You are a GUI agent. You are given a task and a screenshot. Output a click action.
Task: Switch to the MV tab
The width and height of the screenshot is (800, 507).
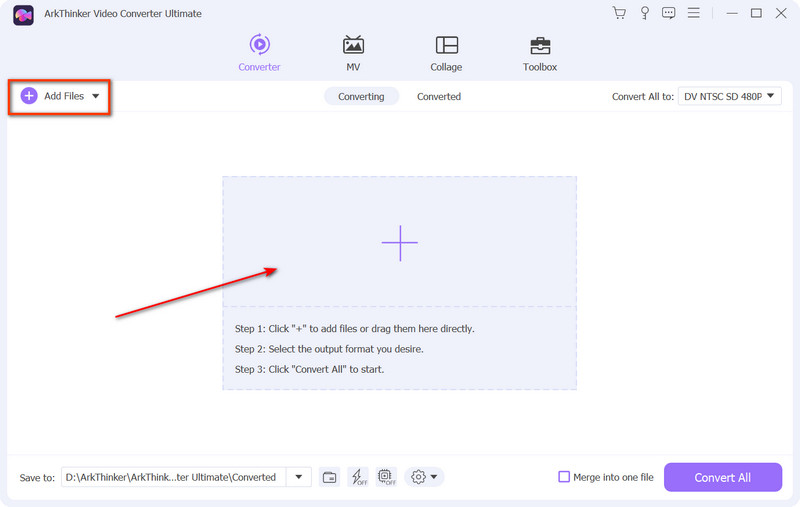[x=353, y=53]
